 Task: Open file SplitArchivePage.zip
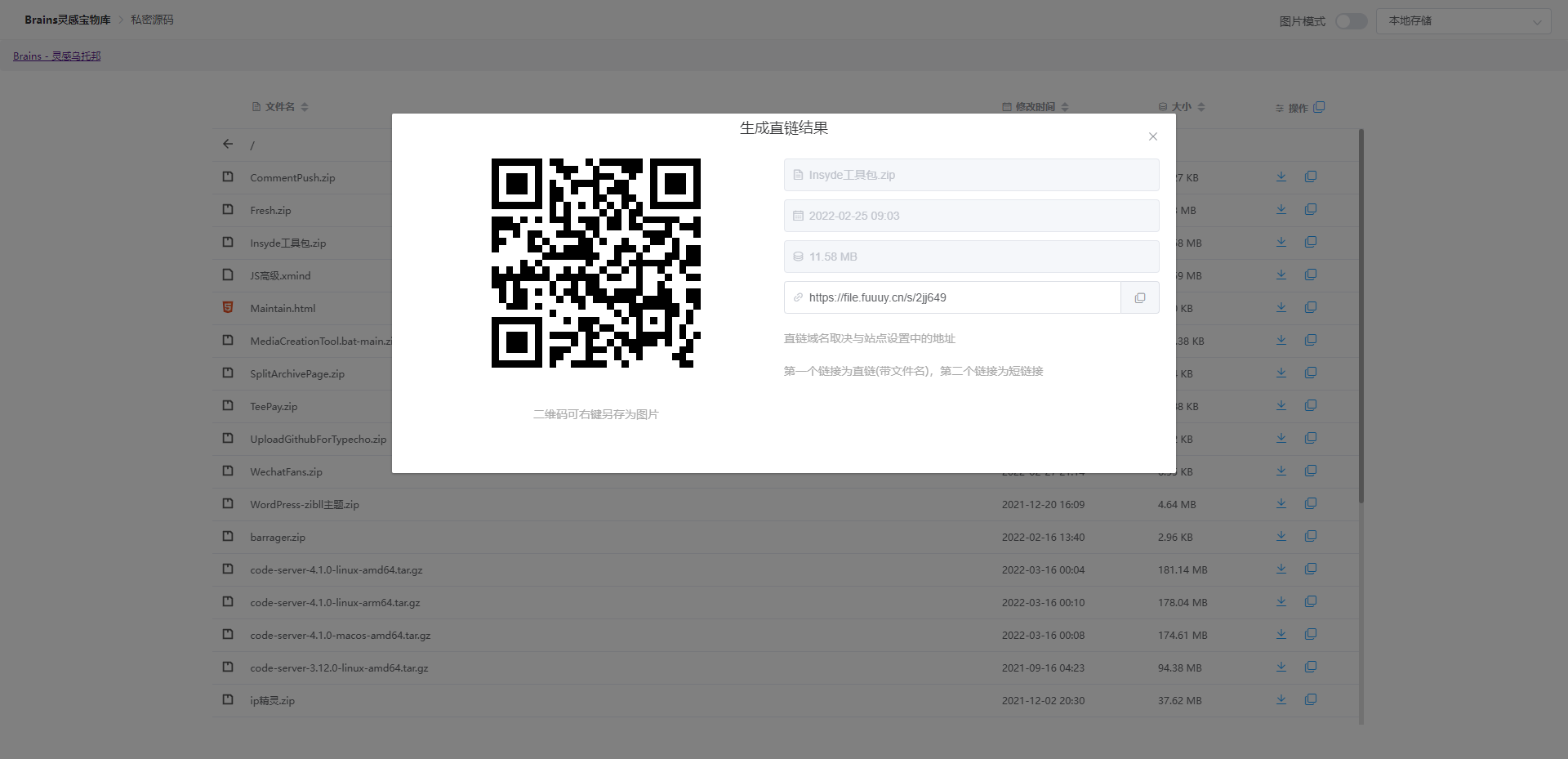click(x=297, y=374)
